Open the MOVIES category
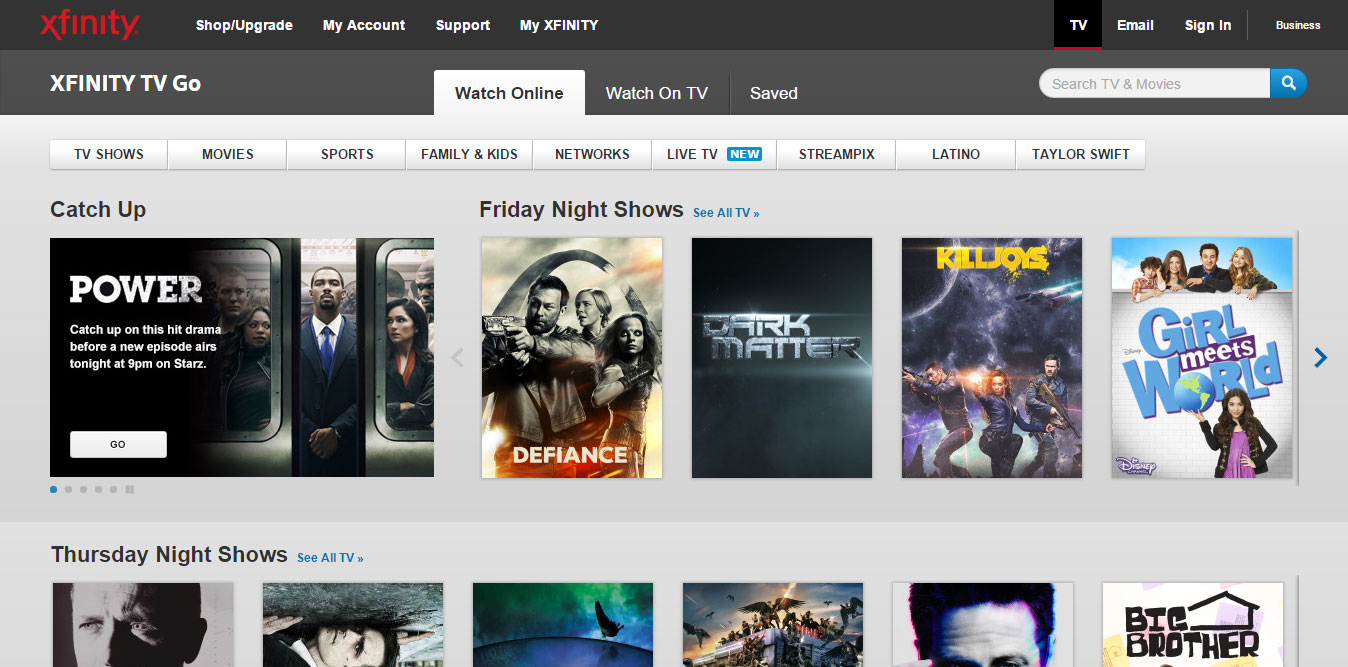 [228, 154]
